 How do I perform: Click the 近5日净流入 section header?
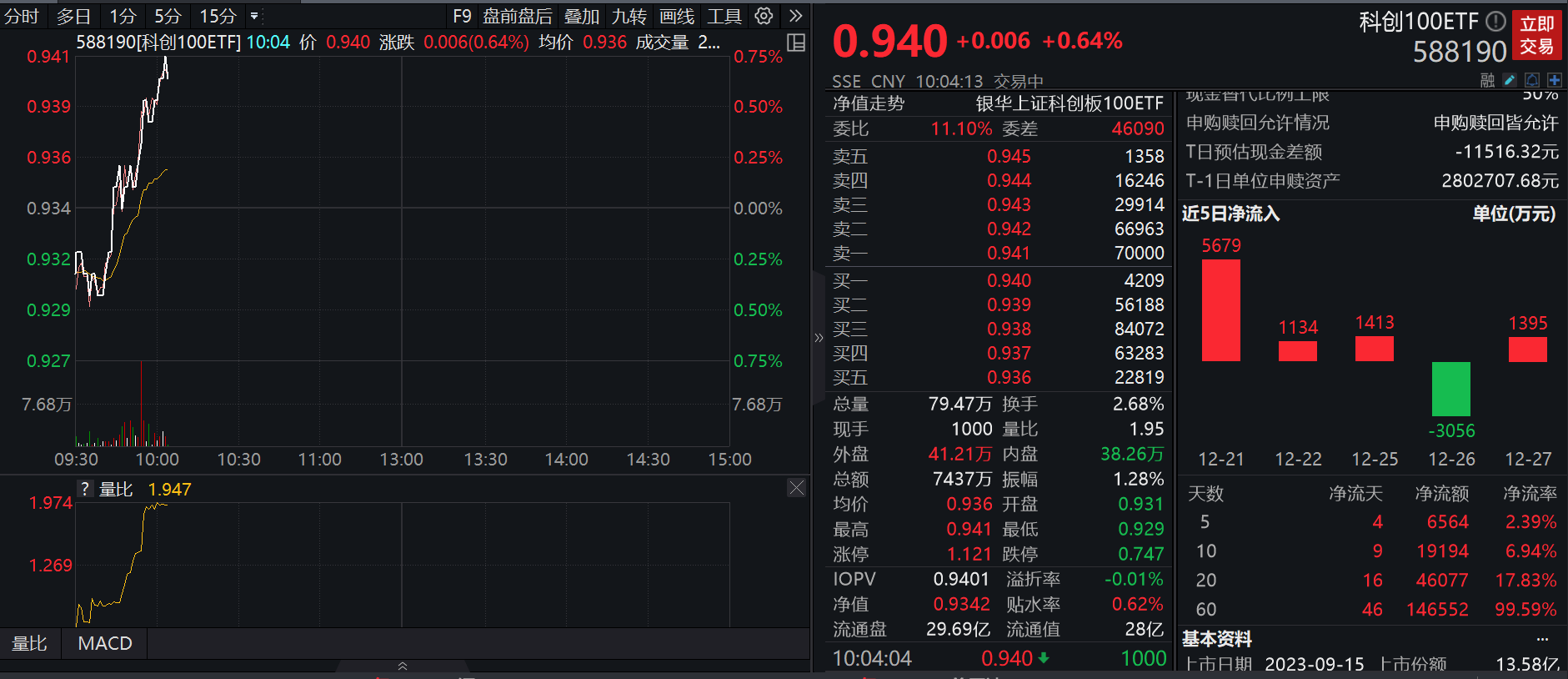pos(1230,214)
